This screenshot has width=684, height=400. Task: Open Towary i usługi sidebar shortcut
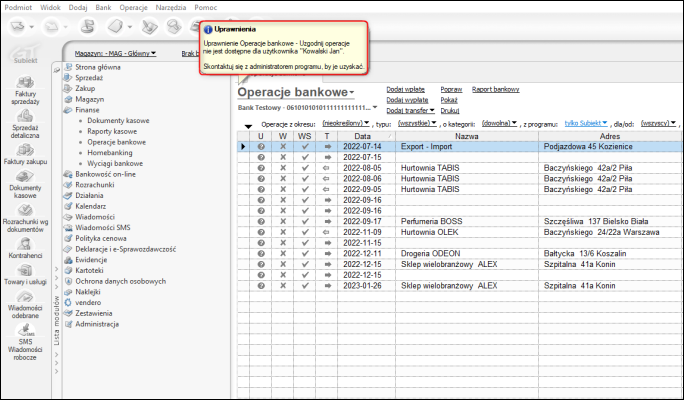[25, 274]
